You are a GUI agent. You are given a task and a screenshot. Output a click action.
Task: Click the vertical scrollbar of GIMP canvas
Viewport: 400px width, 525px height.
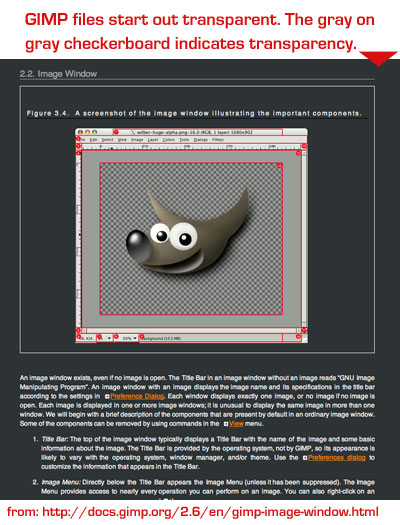(304, 239)
